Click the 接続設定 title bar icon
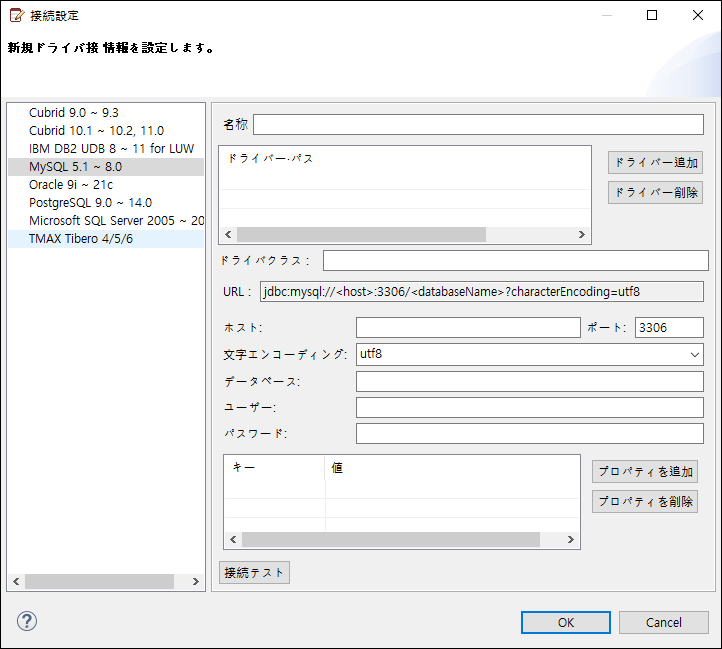722x649 pixels. tap(17, 15)
